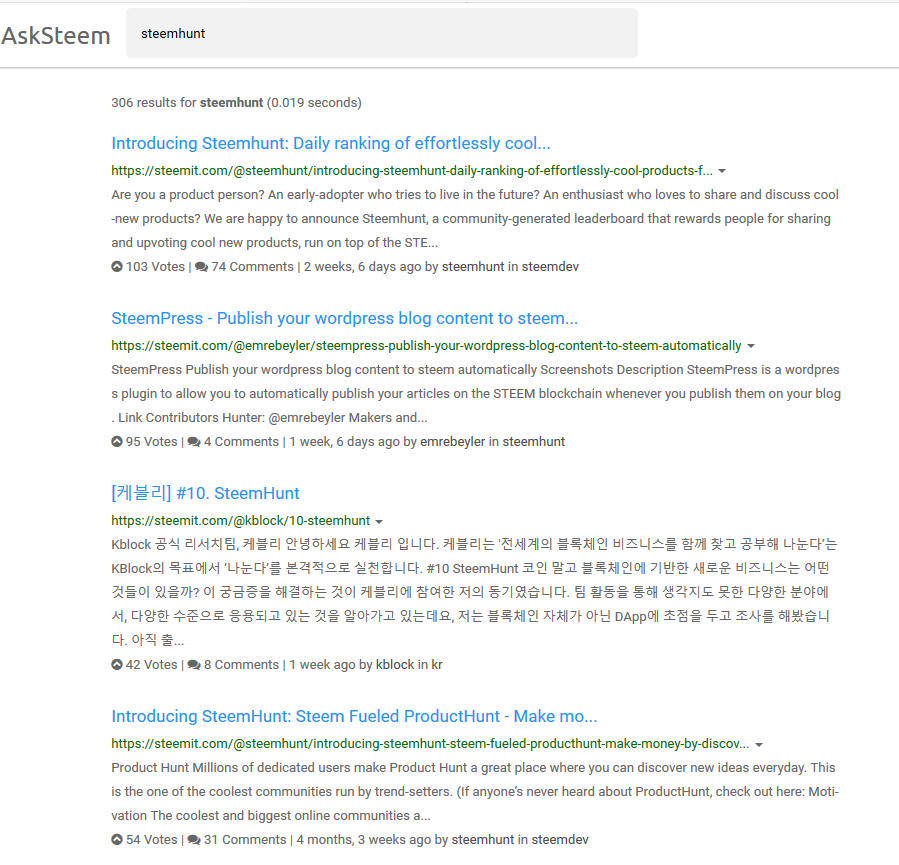The image size is (899, 865).
Task: Open the 'Introducing Steemhunt: Daily ranking' result title
Action: coord(331,143)
